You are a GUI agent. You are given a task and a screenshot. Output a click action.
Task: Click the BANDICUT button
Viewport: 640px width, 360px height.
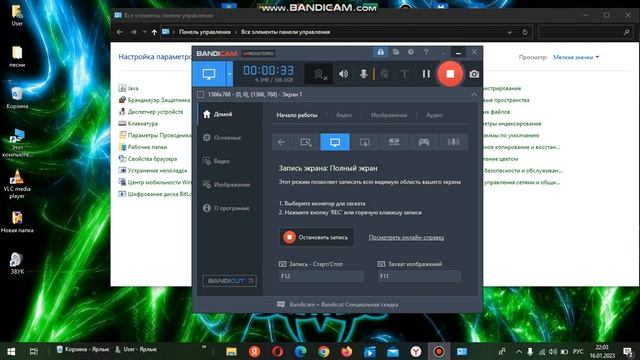229,281
